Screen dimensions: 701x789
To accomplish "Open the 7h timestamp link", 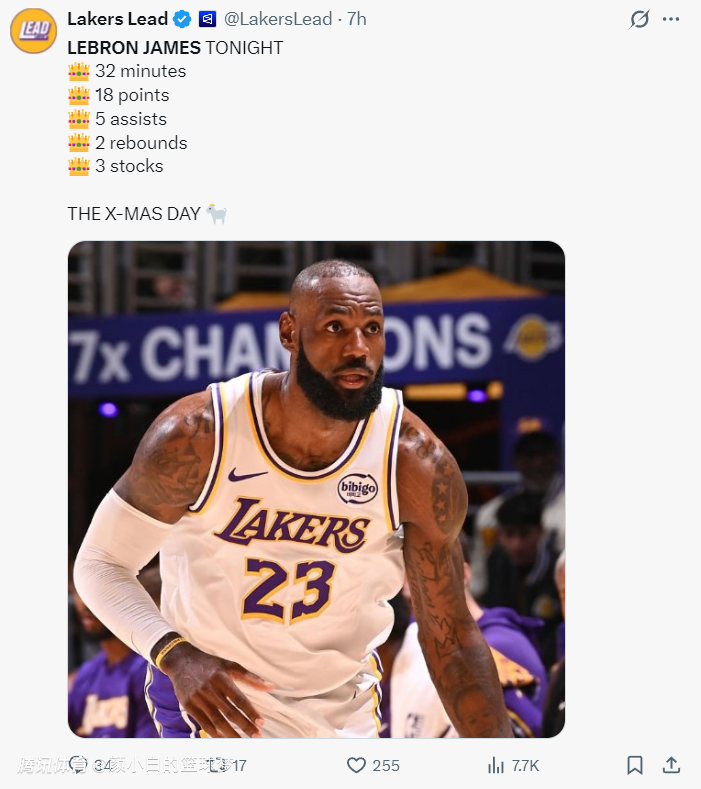I will click(357, 19).
